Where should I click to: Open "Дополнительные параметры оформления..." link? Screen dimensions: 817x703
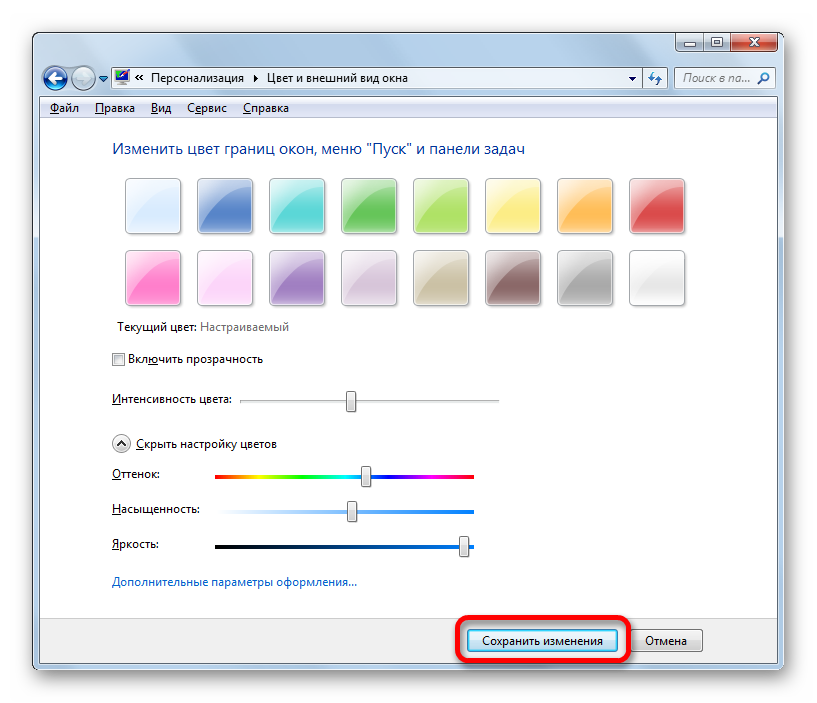tap(234, 582)
